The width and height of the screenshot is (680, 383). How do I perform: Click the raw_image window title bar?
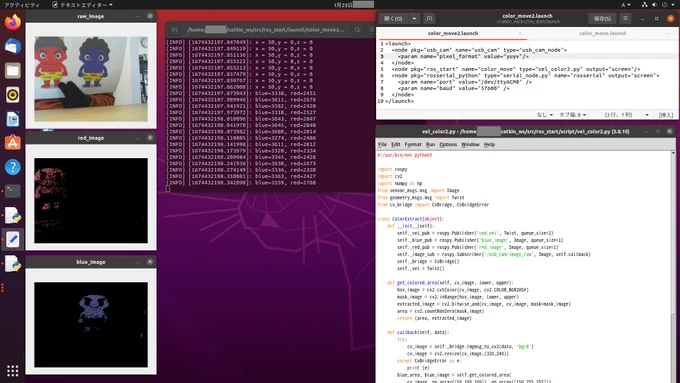click(91, 16)
